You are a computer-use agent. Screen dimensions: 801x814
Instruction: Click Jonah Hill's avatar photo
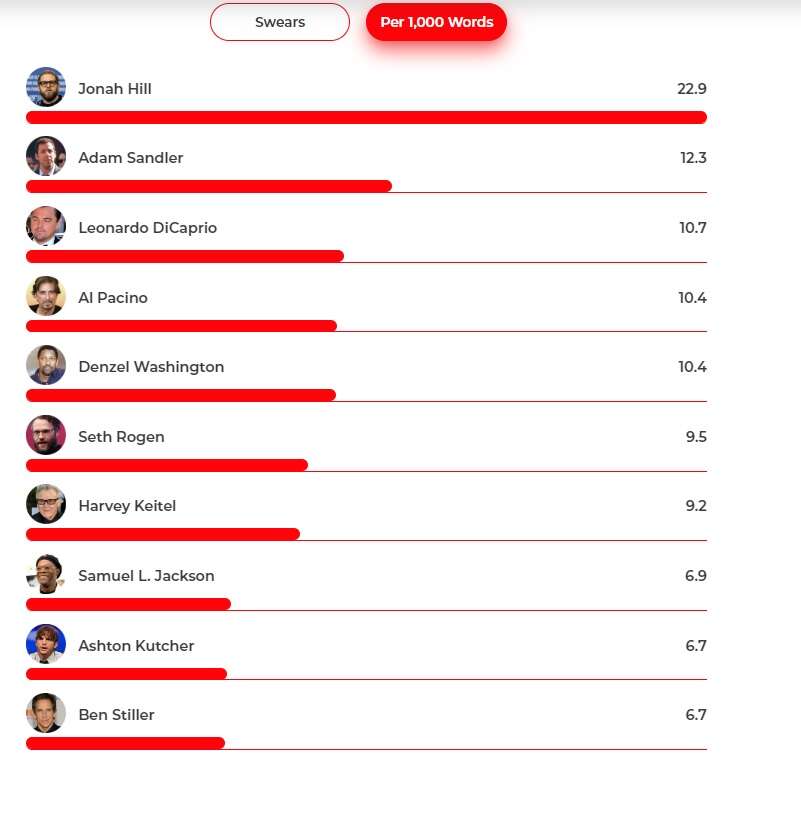pos(46,88)
